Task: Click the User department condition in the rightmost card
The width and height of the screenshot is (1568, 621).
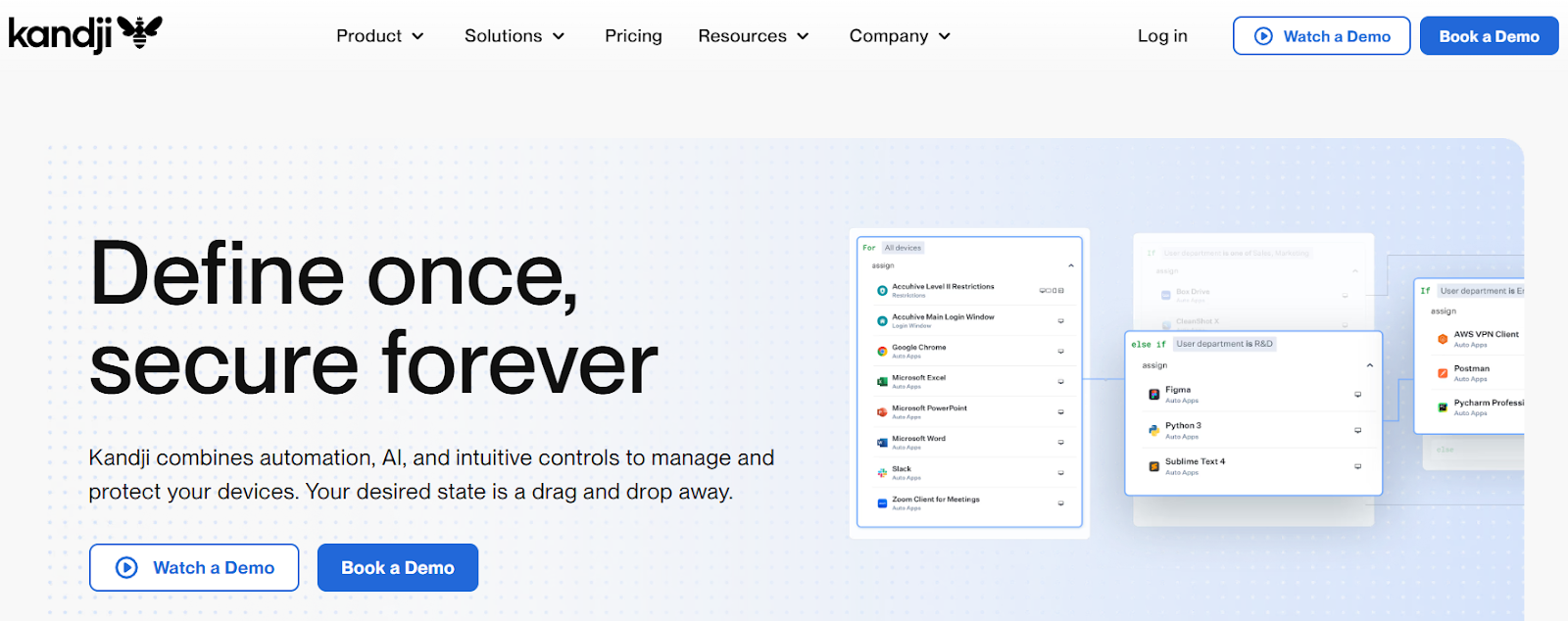Action: tap(1481, 291)
